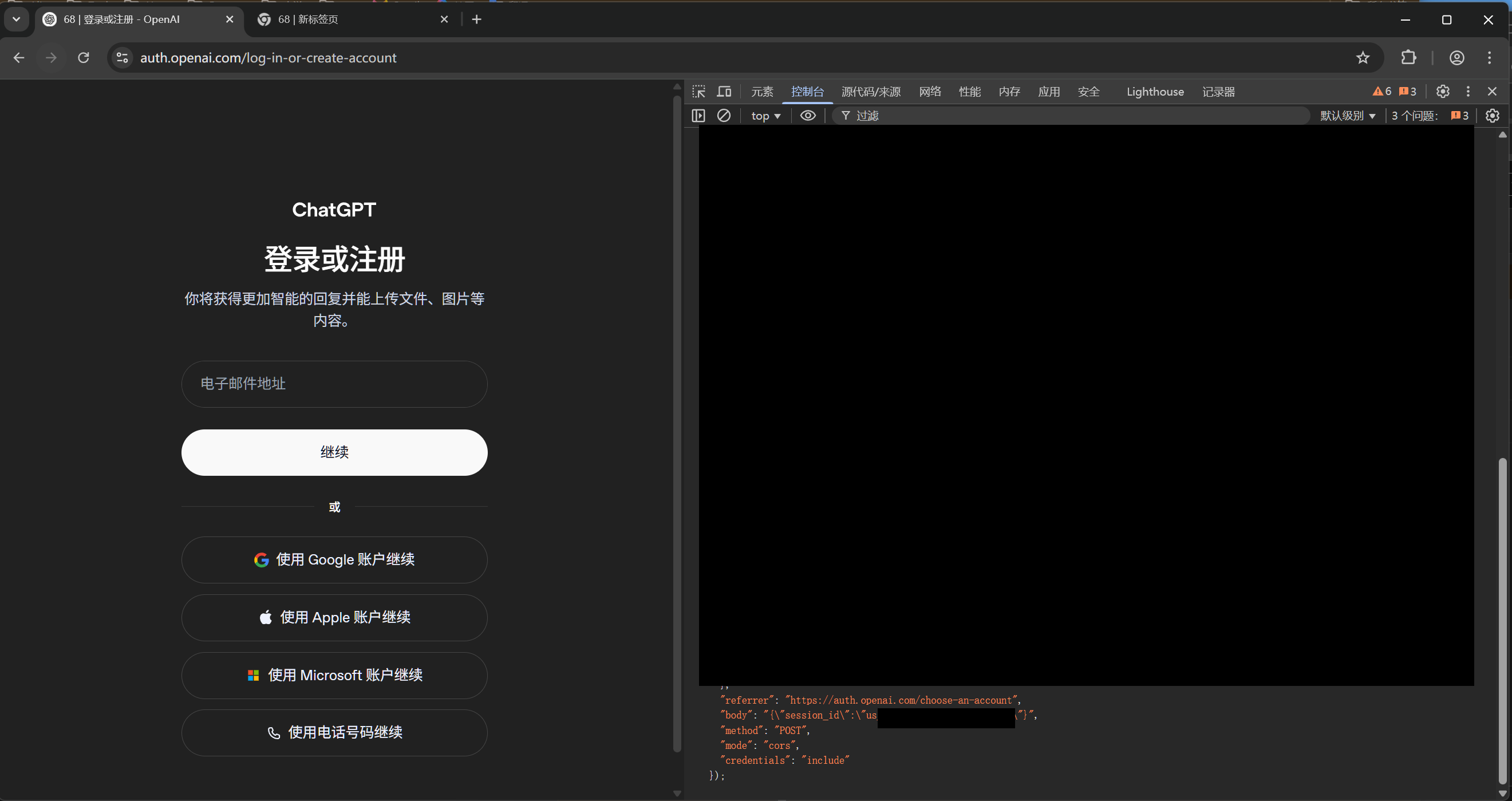Open the browser profile icon
This screenshot has width=1512, height=801.
coord(1457,57)
